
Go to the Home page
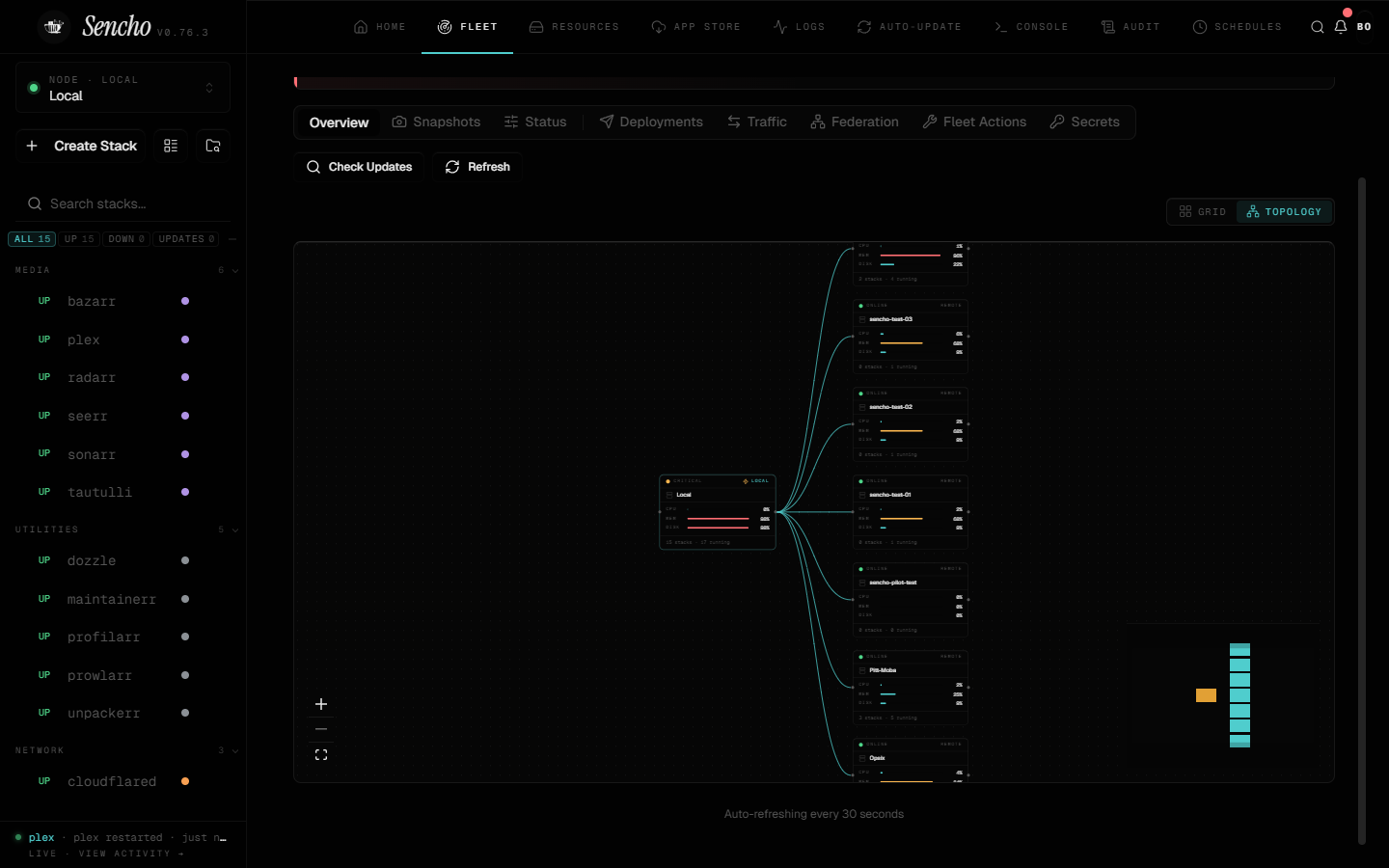click(x=380, y=27)
